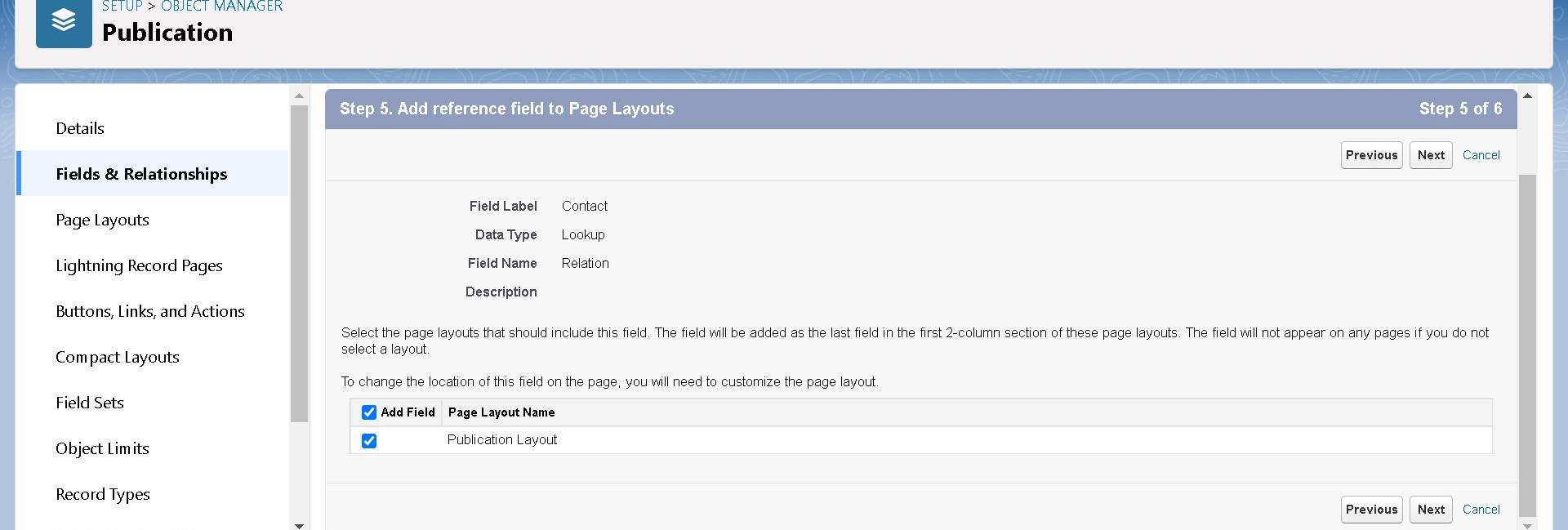
Task: Click the Step 5 of 6 indicator
Action: [x=1460, y=109]
